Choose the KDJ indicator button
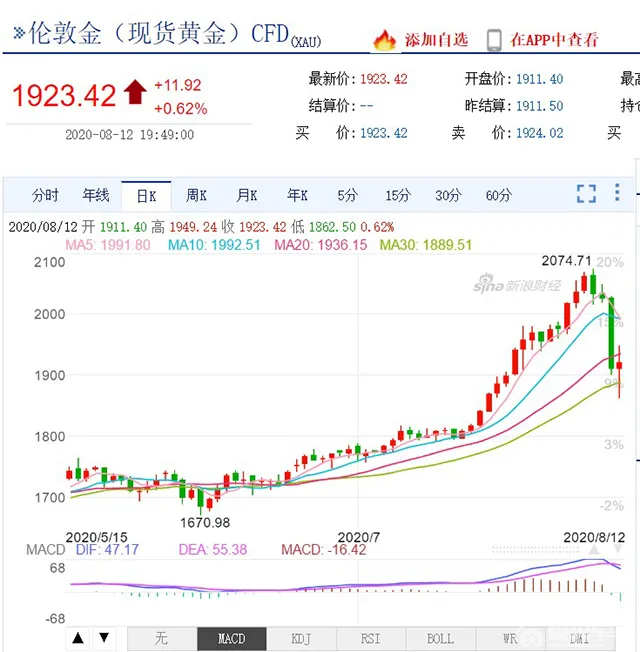 click(301, 639)
